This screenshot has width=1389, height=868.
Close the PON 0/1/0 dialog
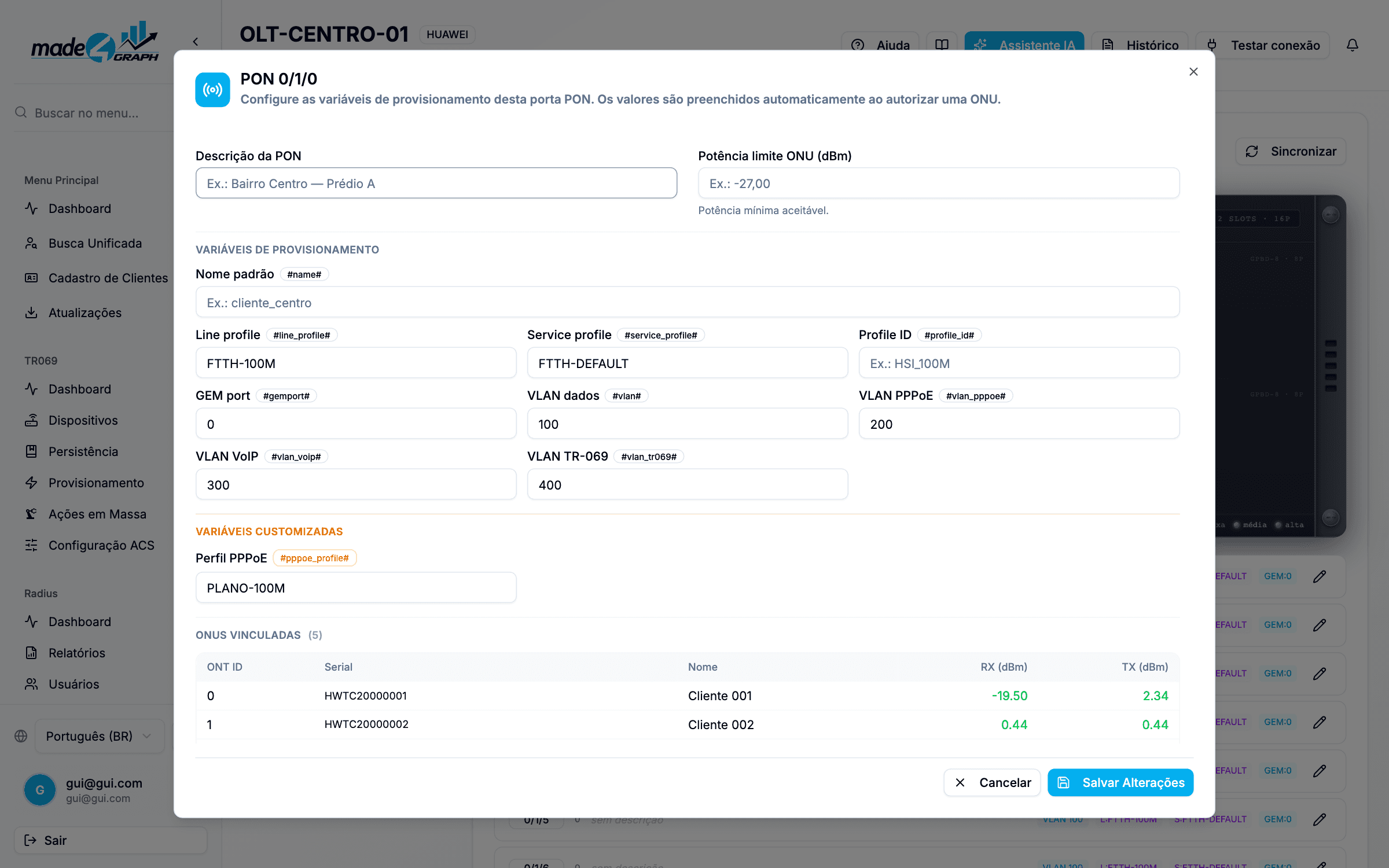(1193, 72)
